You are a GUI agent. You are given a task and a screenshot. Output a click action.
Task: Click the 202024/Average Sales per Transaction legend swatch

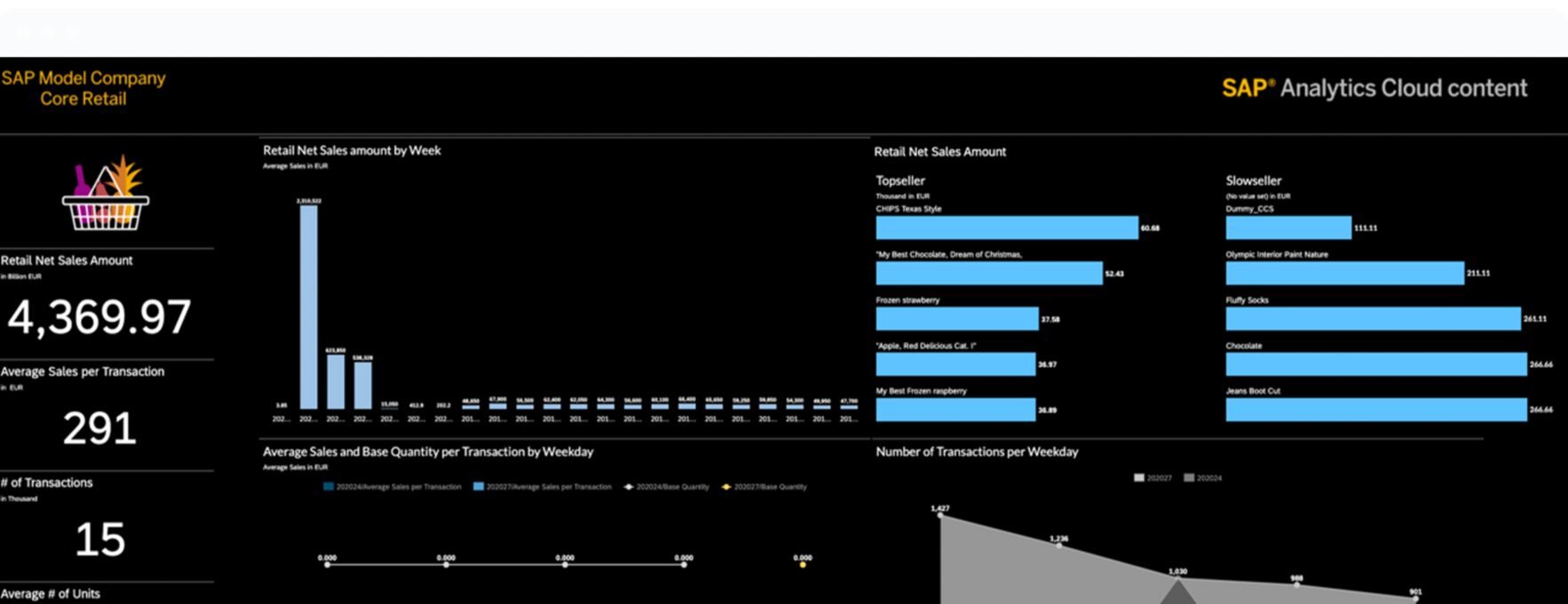(329, 487)
